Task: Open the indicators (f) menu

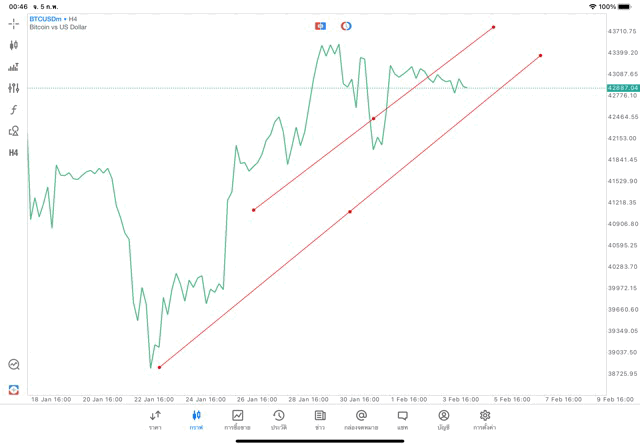Action: coord(14,109)
